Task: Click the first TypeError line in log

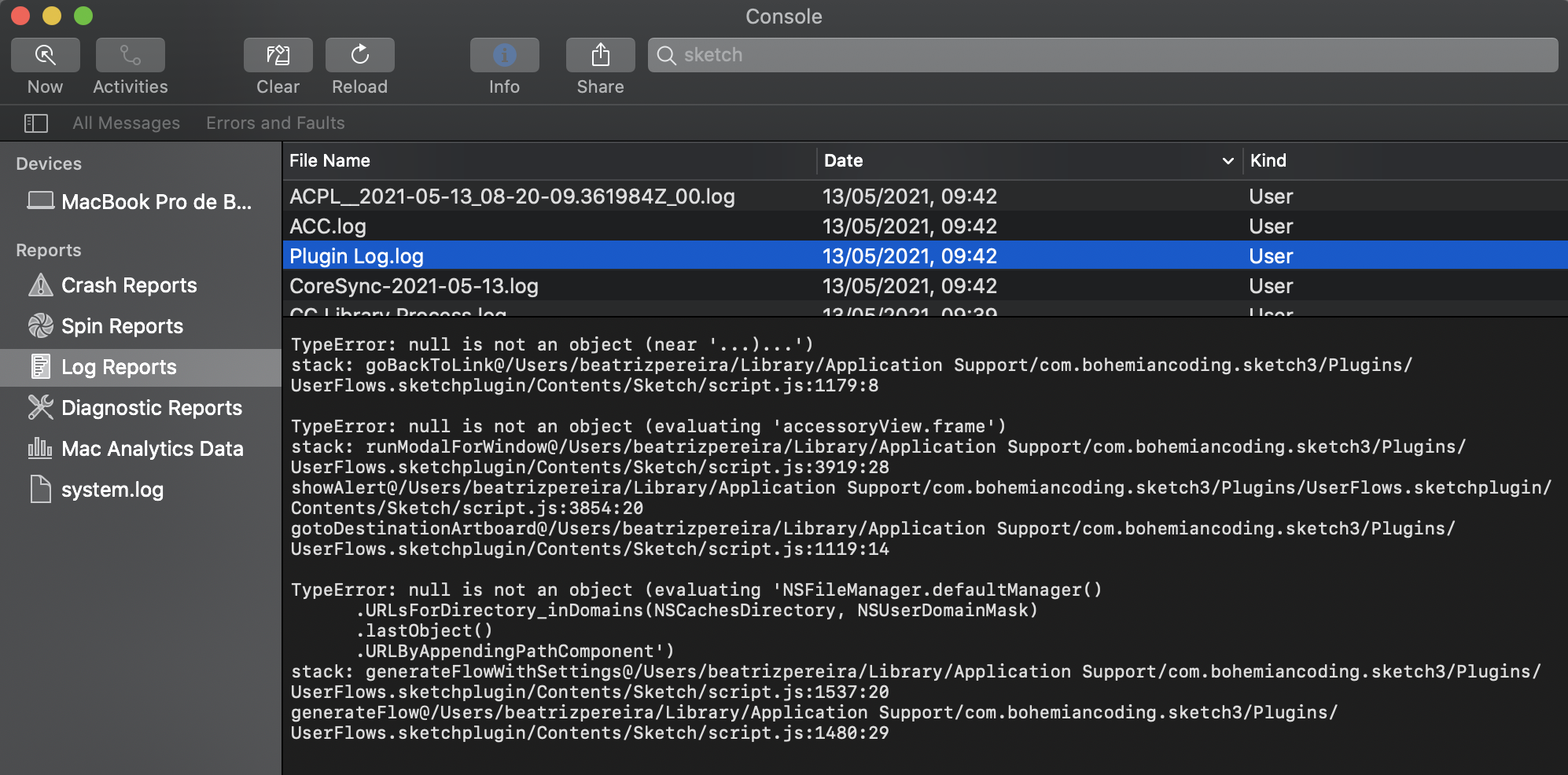Action: pyautogui.click(x=552, y=344)
